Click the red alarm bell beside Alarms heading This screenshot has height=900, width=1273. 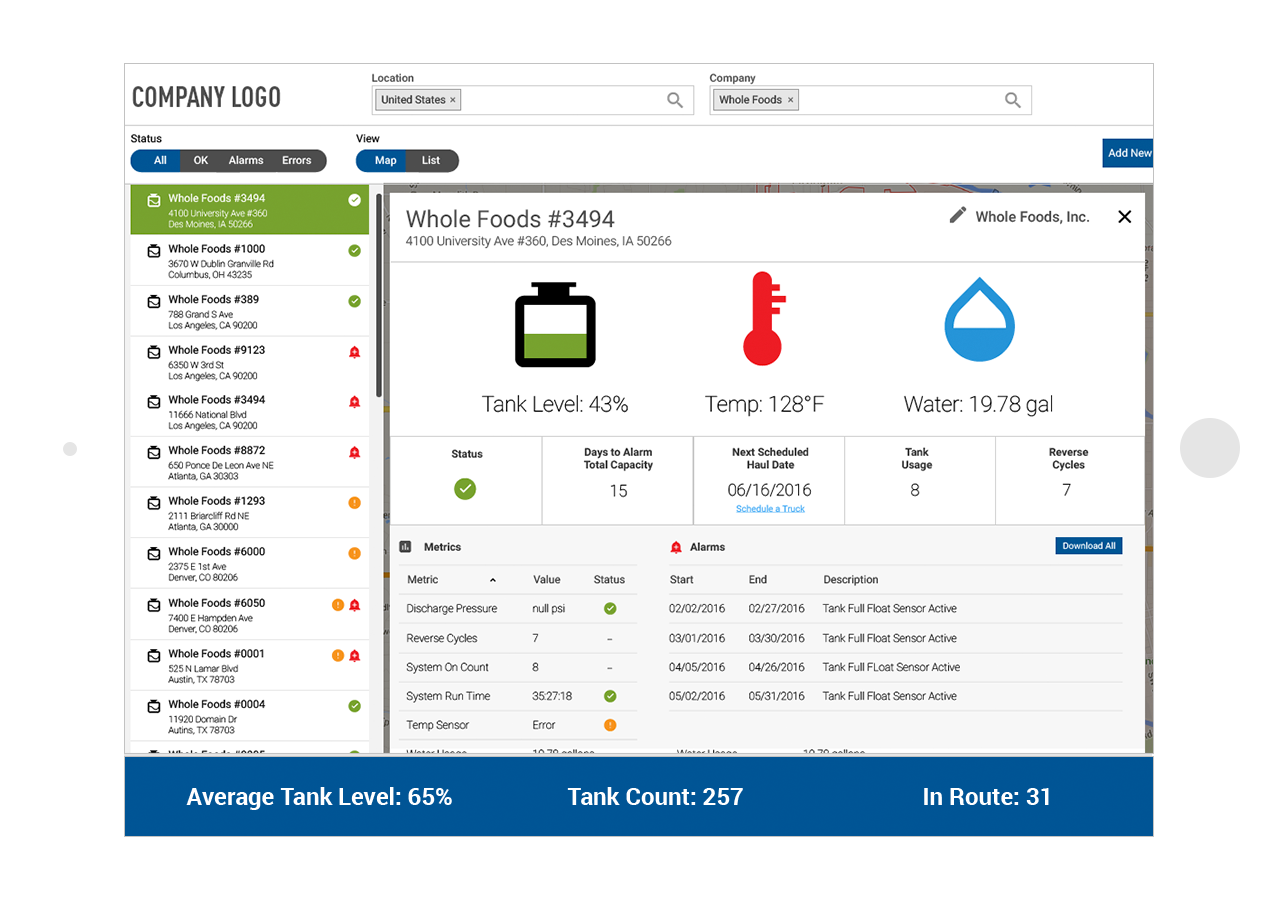(676, 547)
